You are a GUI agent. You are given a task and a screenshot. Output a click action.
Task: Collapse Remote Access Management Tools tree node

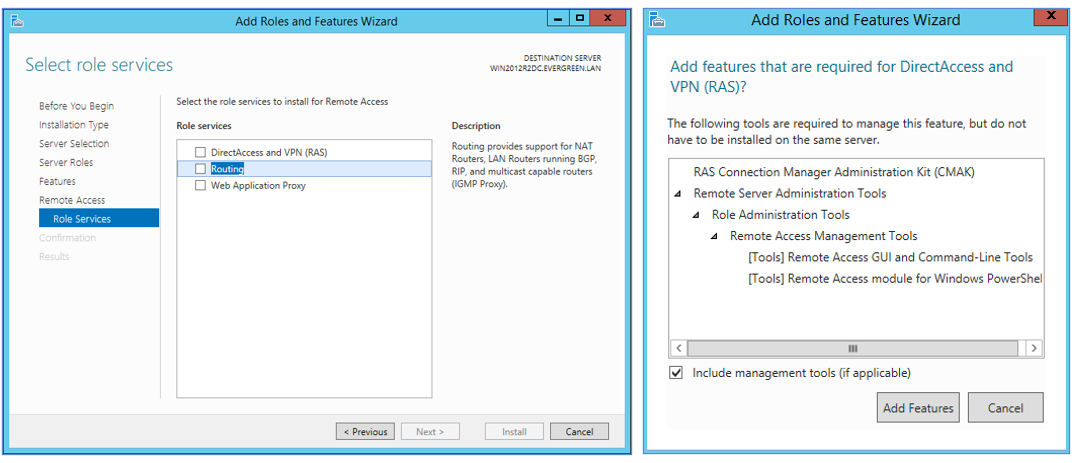coord(716,237)
